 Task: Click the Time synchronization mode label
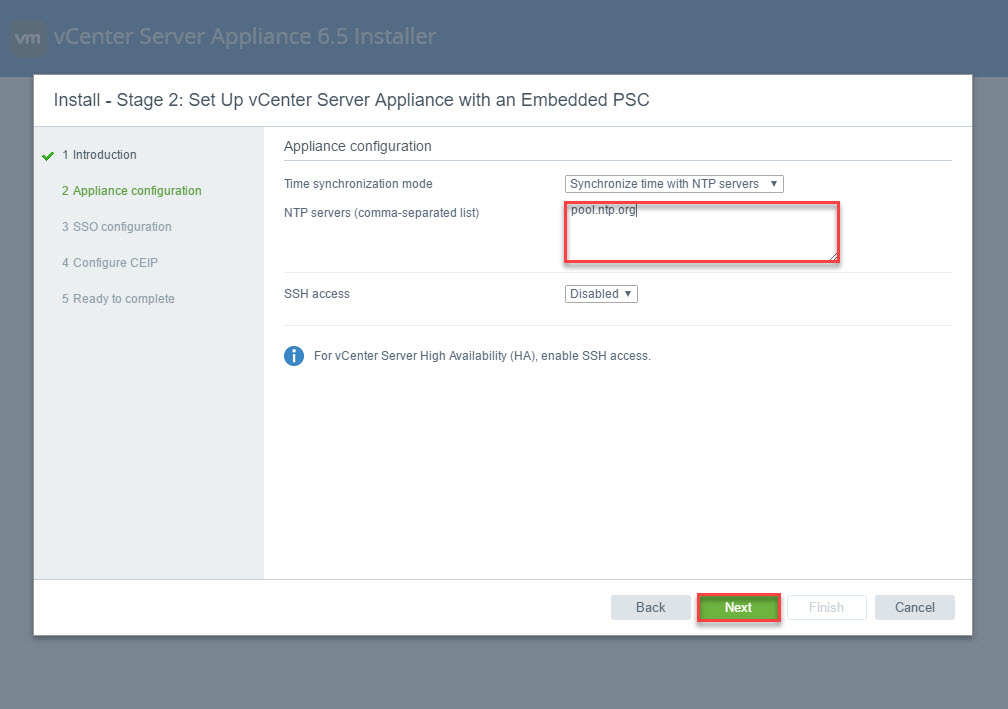[x=358, y=184]
